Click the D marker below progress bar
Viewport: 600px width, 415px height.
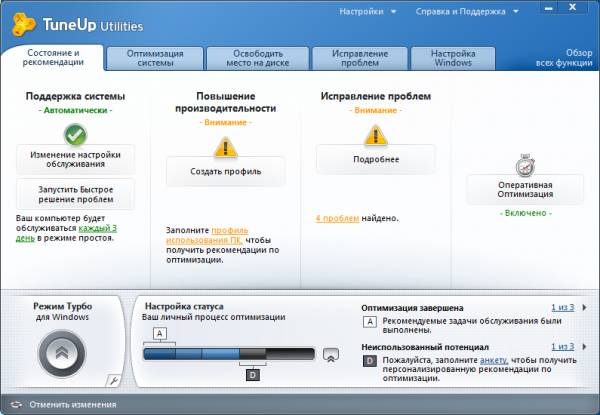click(253, 375)
